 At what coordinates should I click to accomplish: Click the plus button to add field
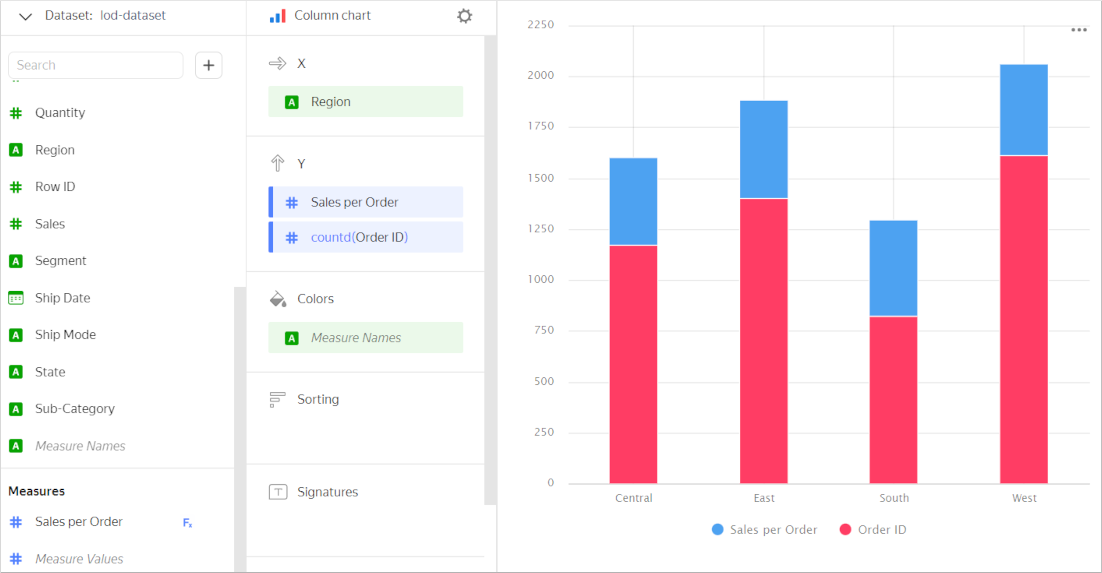click(208, 65)
